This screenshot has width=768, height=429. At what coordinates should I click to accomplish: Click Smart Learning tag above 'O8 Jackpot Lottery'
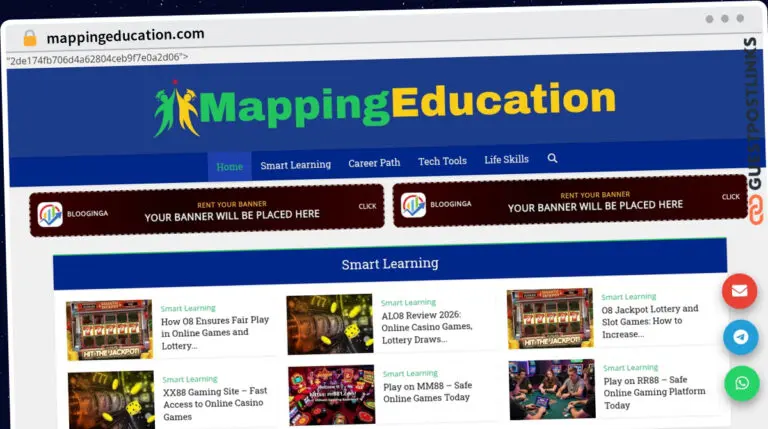pos(629,297)
